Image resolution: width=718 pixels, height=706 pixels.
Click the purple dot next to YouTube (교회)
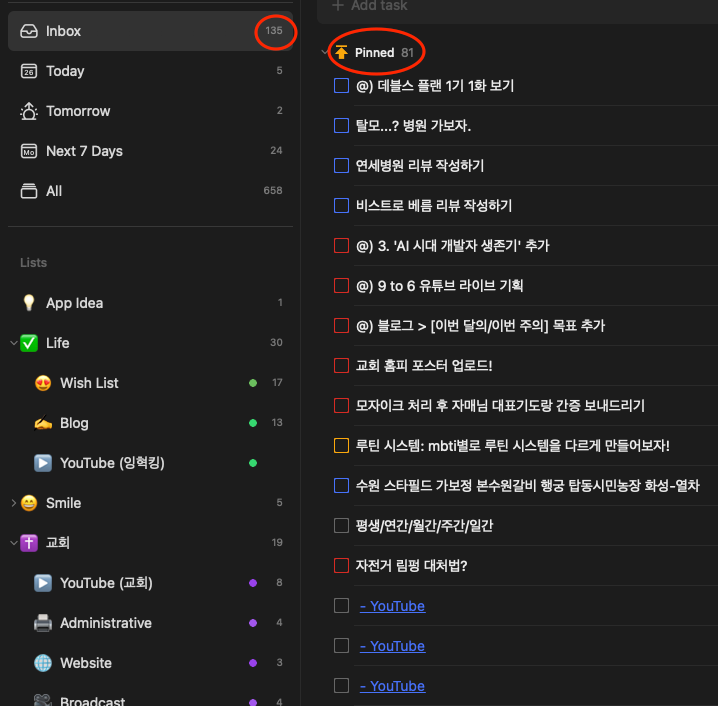[253, 583]
